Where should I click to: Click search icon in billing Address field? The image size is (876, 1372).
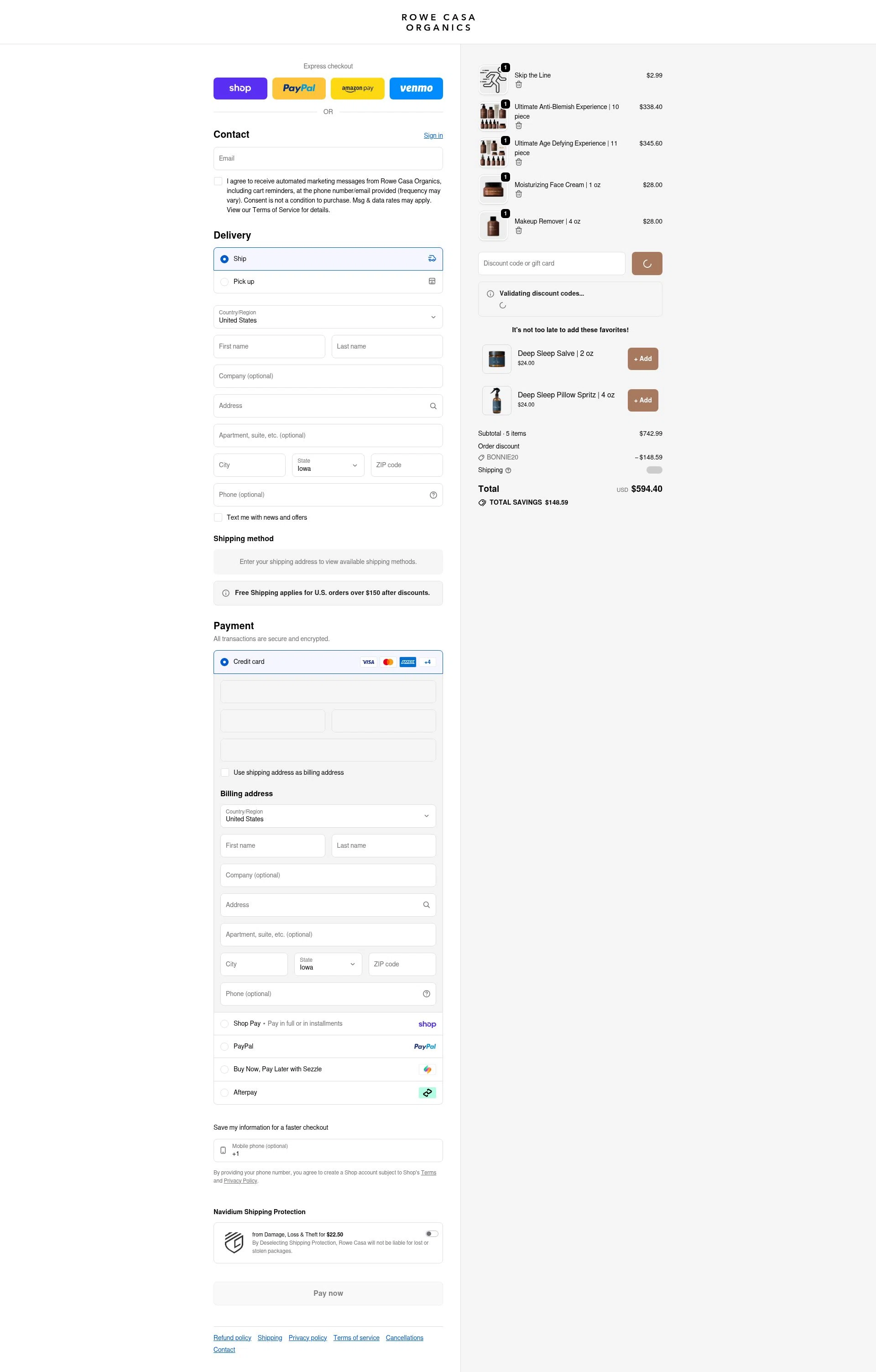[426, 905]
